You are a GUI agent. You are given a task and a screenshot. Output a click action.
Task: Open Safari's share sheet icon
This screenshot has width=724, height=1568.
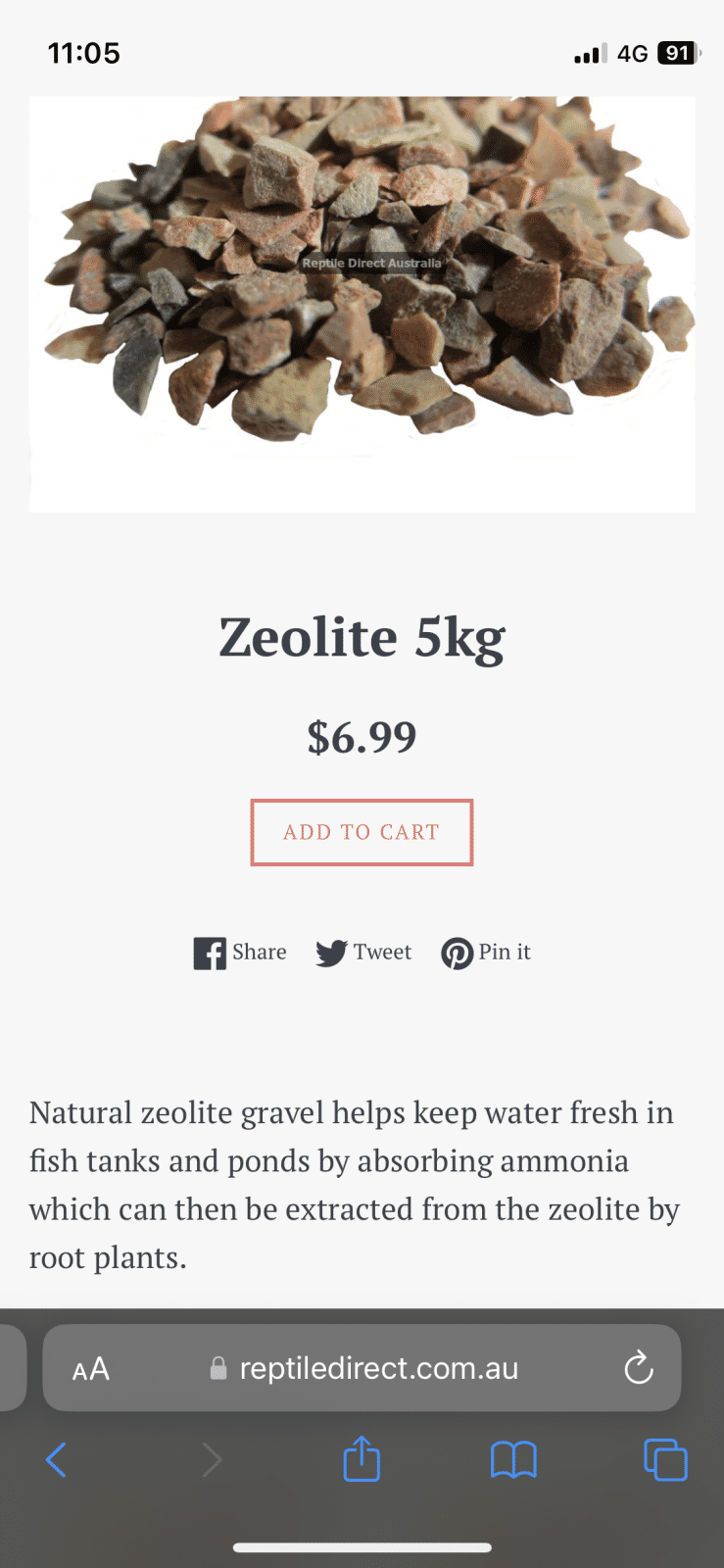[362, 1459]
